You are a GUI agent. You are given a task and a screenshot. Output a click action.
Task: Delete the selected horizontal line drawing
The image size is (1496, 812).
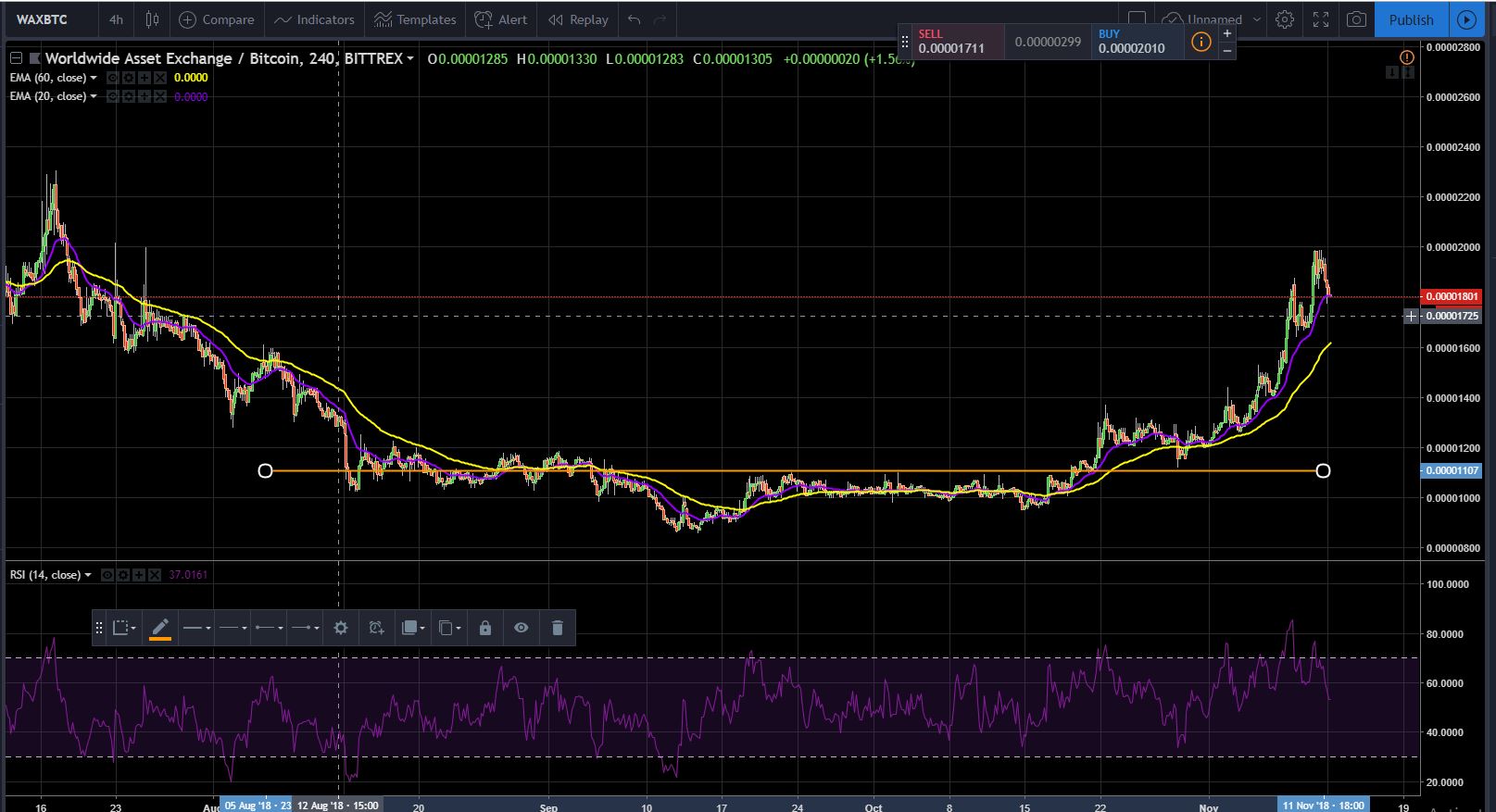[557, 628]
